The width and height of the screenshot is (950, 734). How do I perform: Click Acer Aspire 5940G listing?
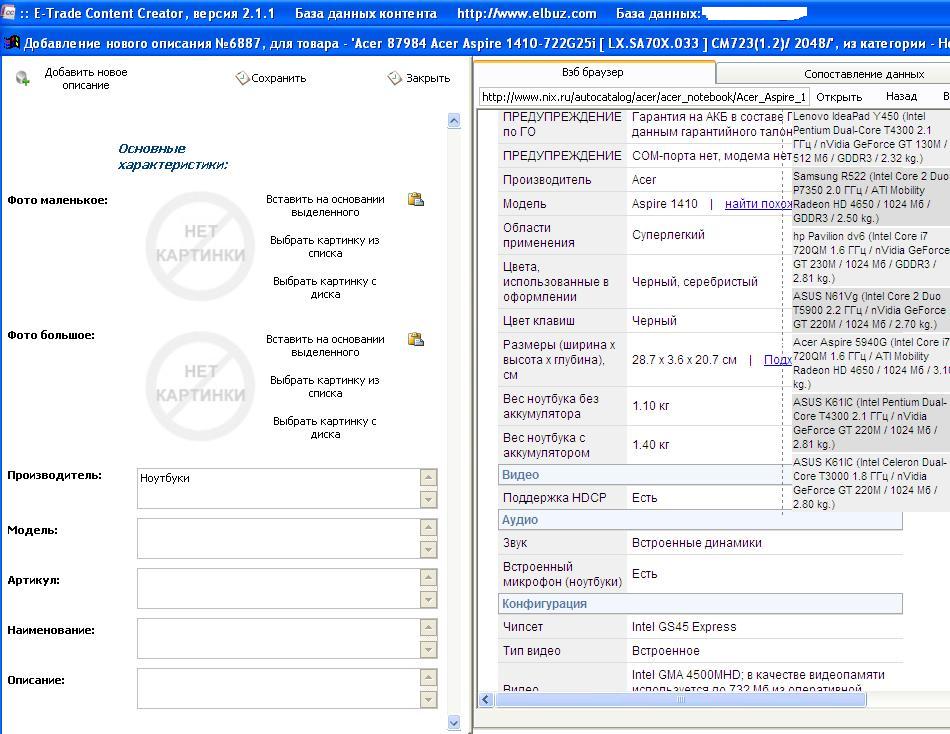871,363
